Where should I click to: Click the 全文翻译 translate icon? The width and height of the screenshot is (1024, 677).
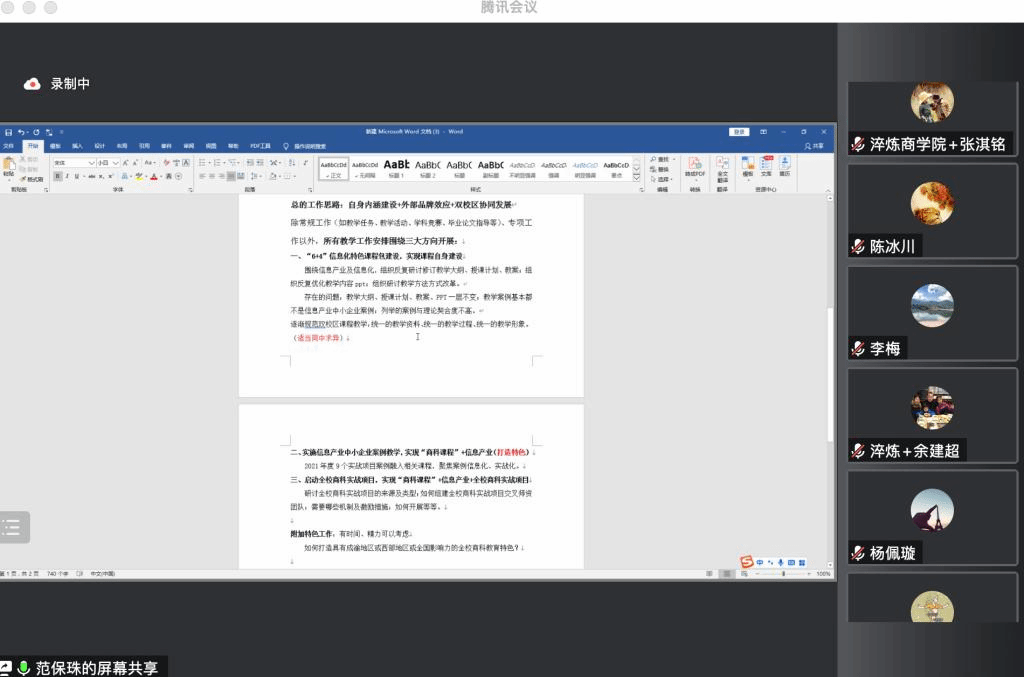pyautogui.click(x=722, y=165)
